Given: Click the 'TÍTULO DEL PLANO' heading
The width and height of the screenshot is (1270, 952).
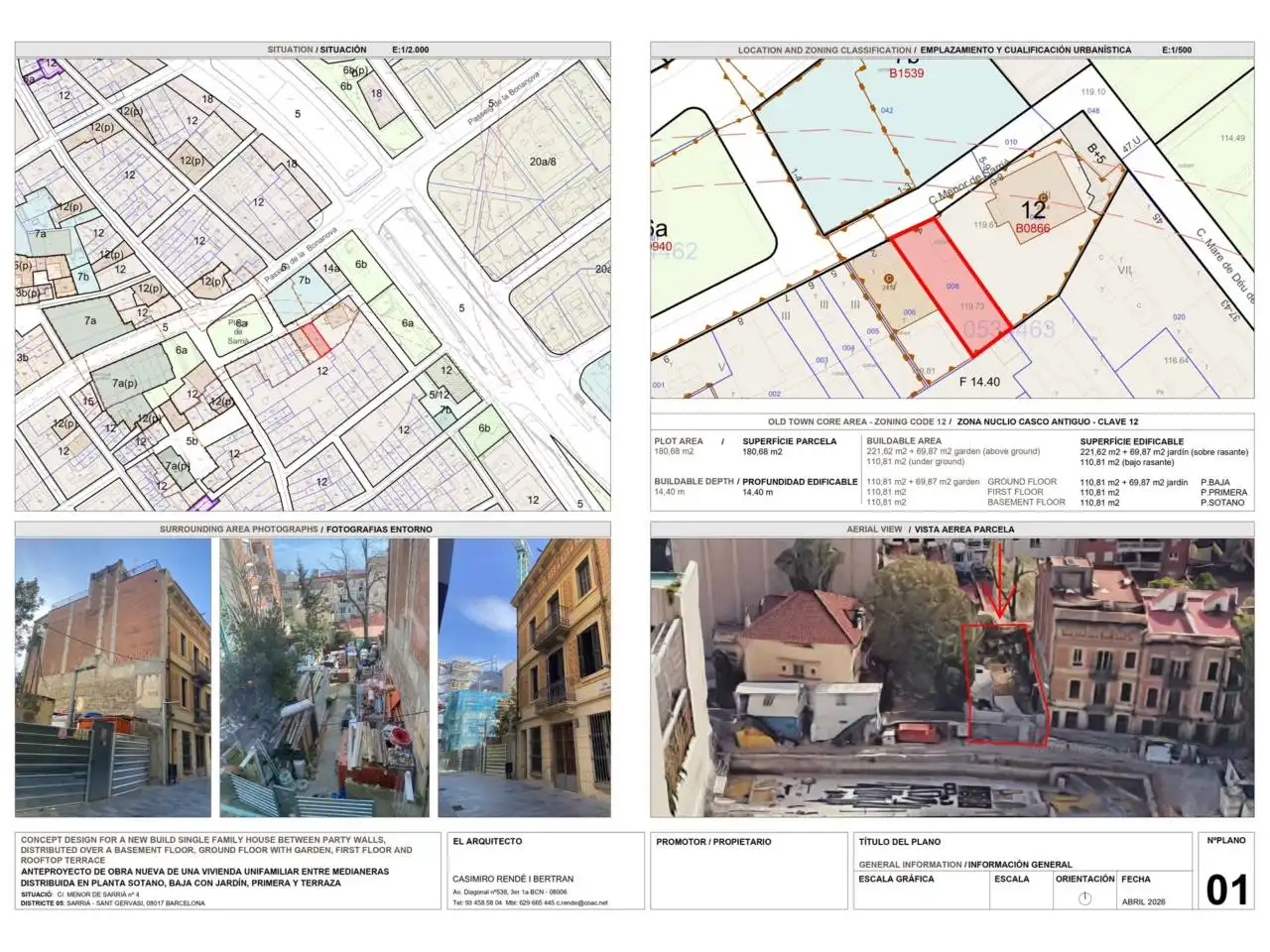Looking at the screenshot, I should (900, 842).
